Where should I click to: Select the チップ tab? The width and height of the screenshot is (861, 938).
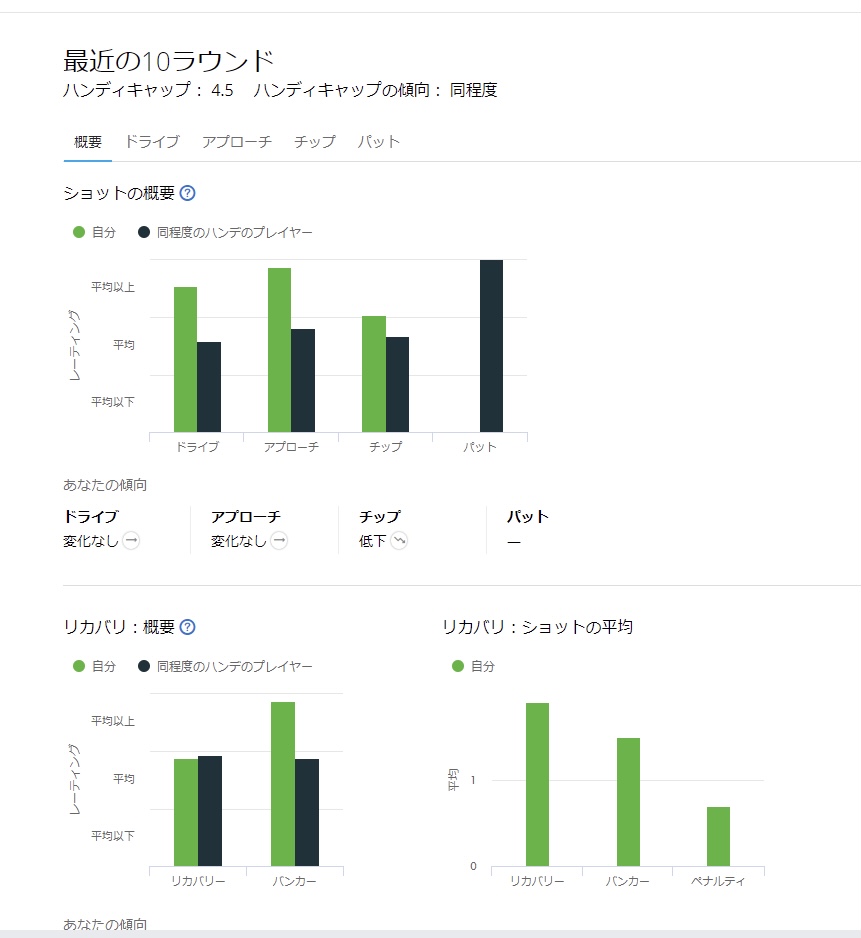tap(315, 142)
